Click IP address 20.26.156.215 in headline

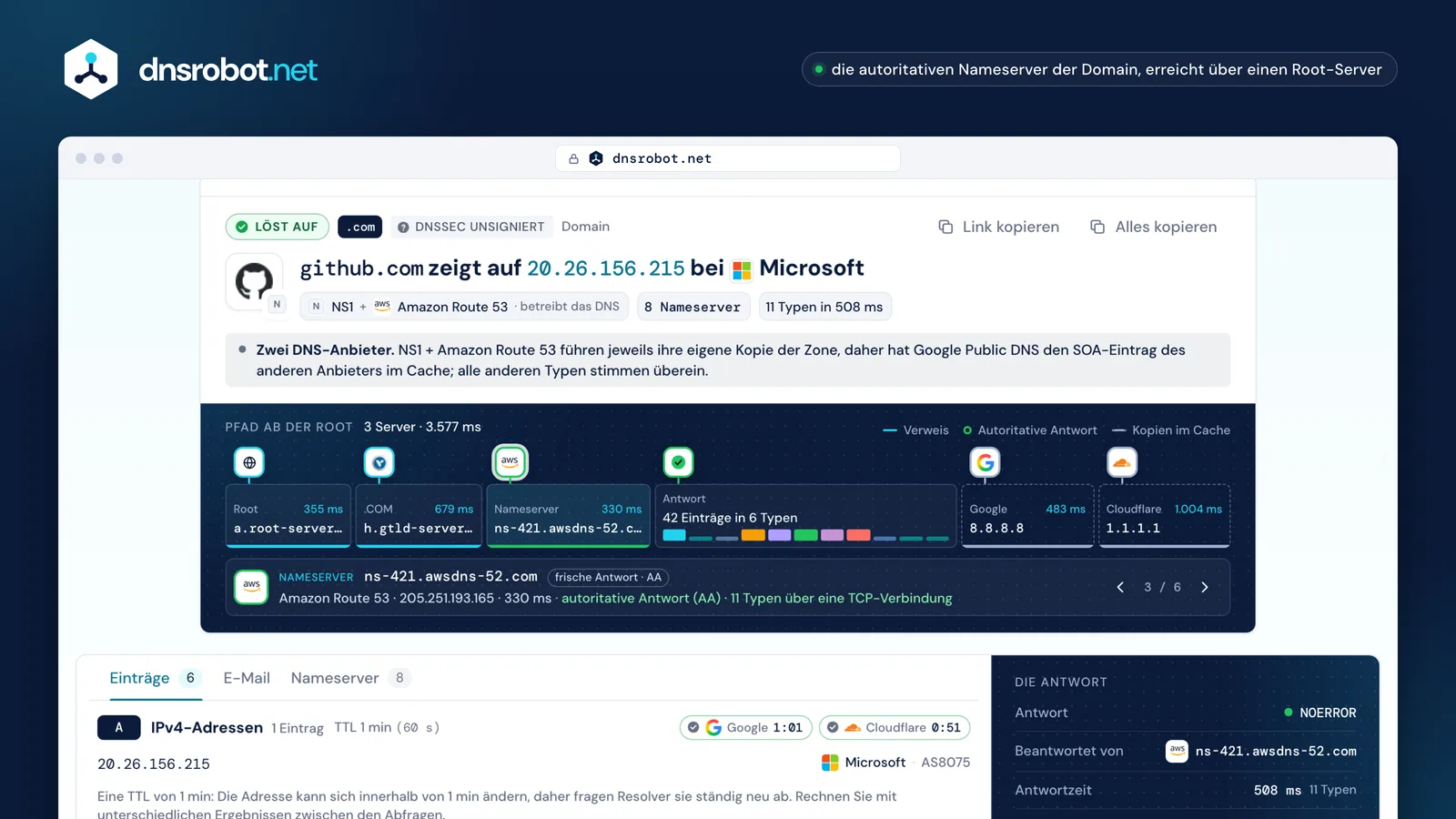pyautogui.click(x=606, y=268)
